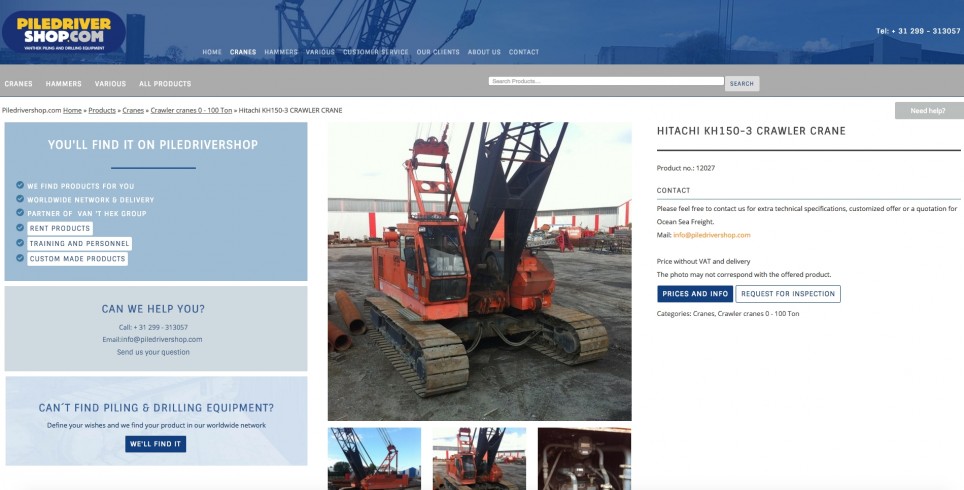The width and height of the screenshot is (964, 490).
Task: Click the telephone number in the header
Action: [918, 31]
